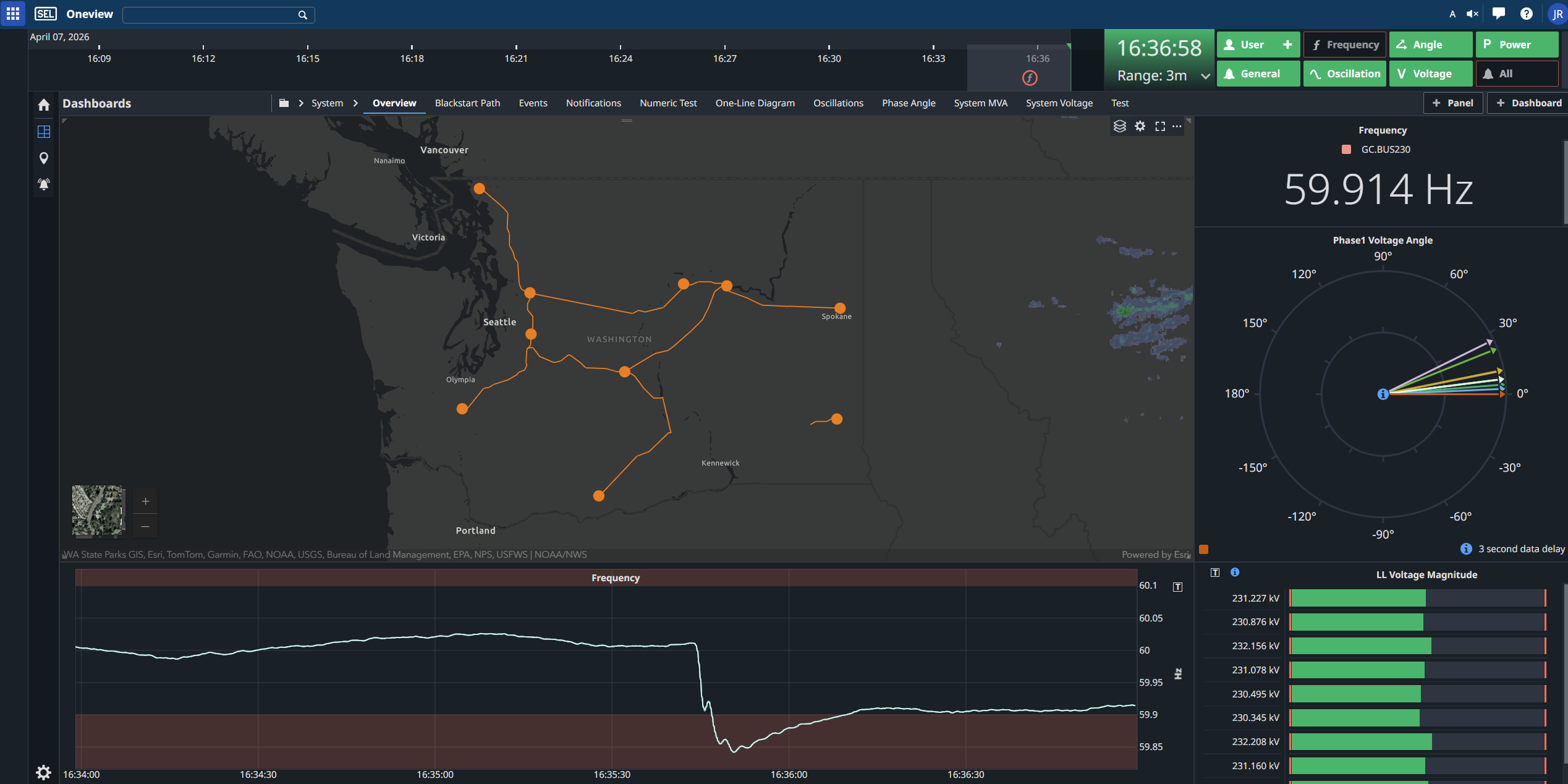The height and width of the screenshot is (784, 1568).
Task: Go to the Home dashboard icon
Action: click(x=43, y=104)
